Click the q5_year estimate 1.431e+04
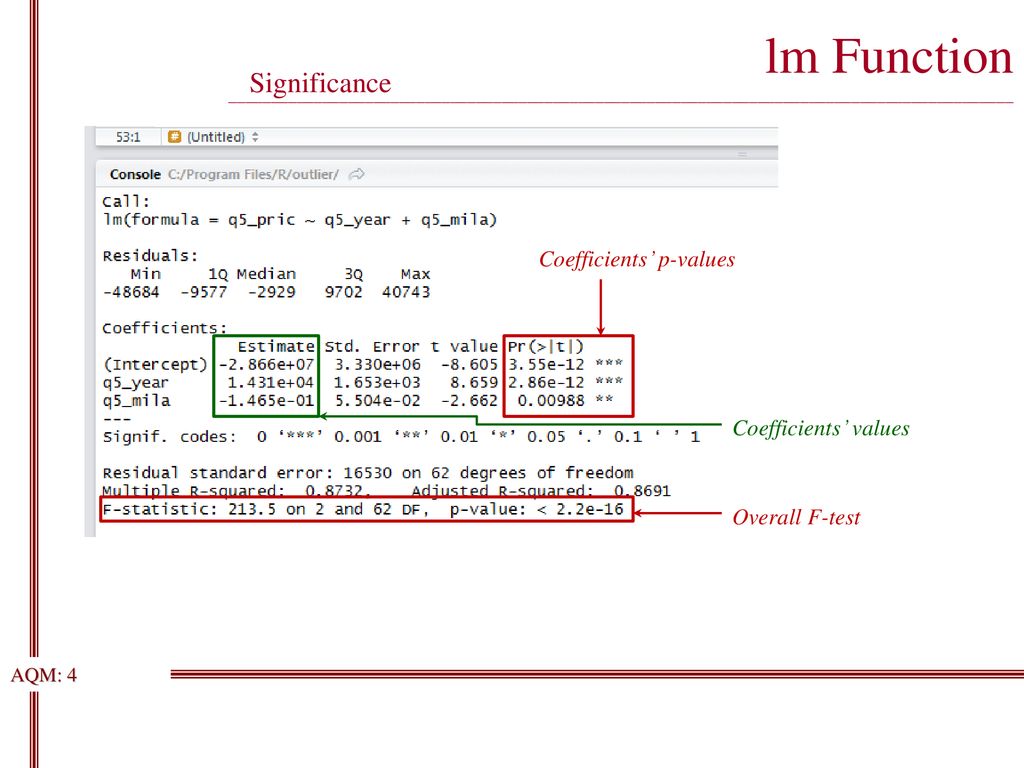Viewport: 1024px width, 768px height. coord(270,383)
